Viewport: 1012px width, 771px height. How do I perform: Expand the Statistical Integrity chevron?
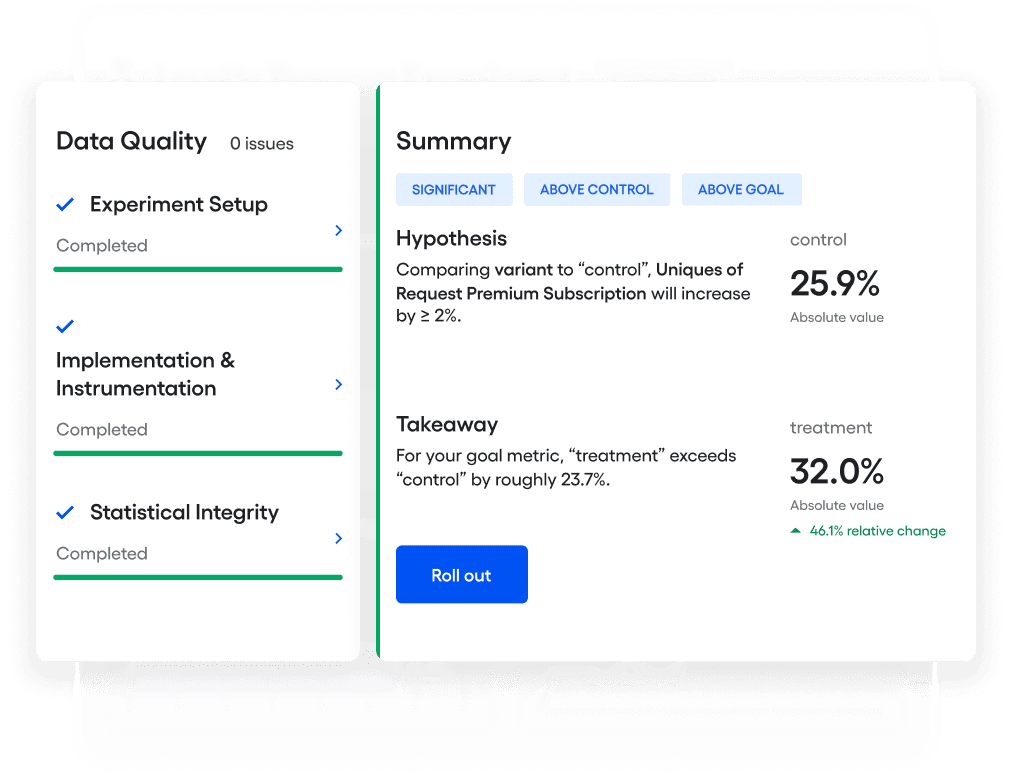tap(338, 538)
